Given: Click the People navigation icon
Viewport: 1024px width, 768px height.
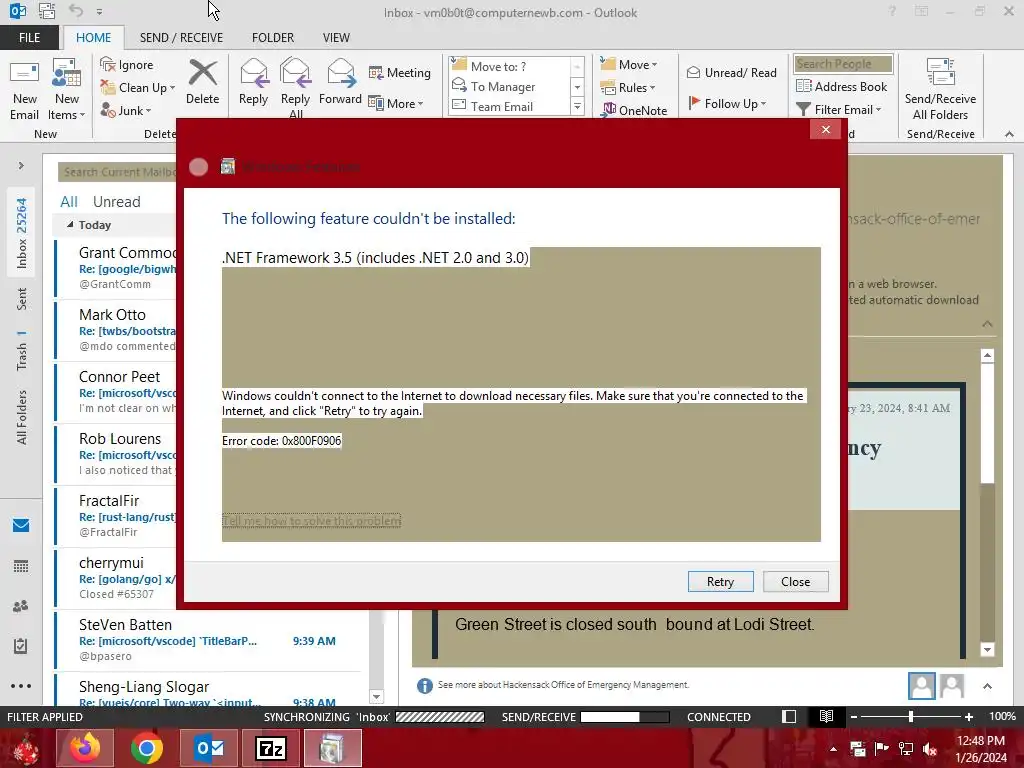Looking at the screenshot, I should [x=21, y=606].
